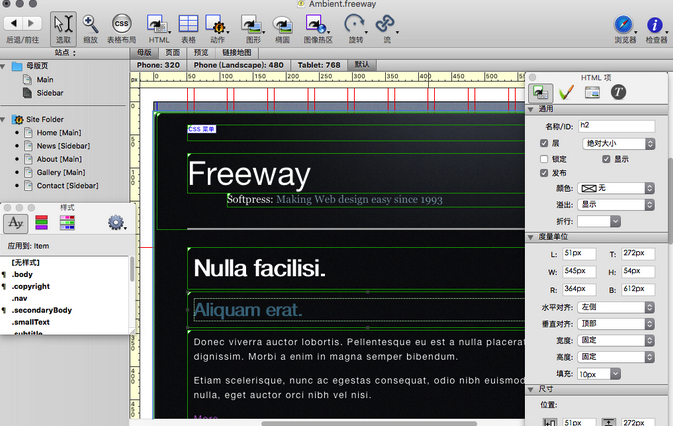Switch to the 预览 tab
This screenshot has height=426, width=673.
click(x=201, y=53)
